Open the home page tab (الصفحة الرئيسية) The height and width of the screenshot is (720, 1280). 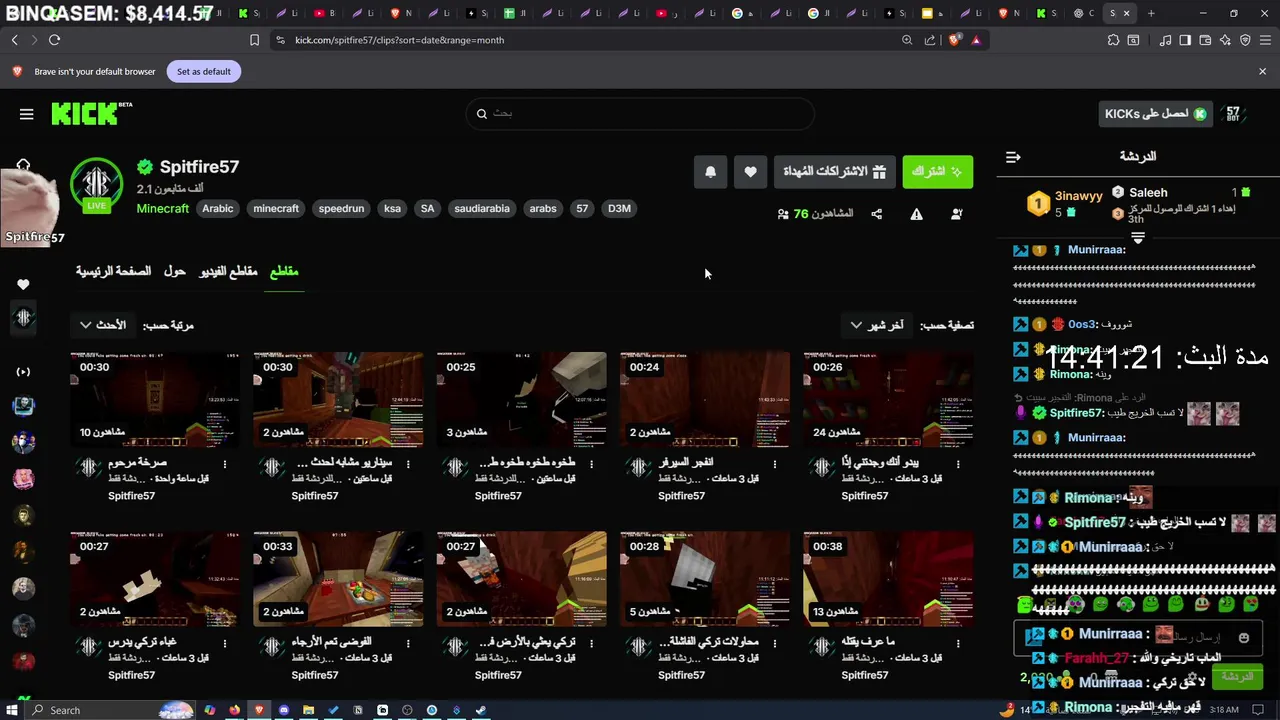113,272
